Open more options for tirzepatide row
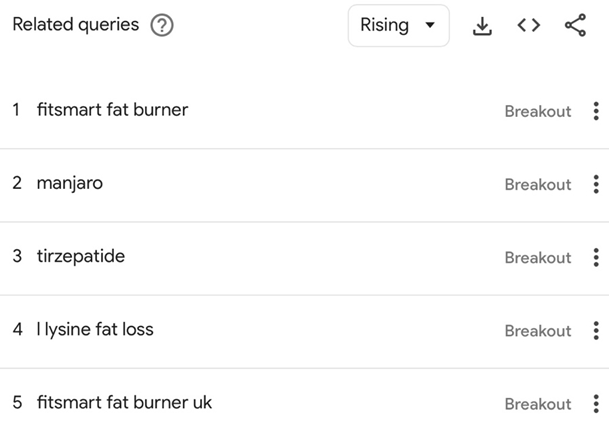This screenshot has width=609, height=434. 596,257
